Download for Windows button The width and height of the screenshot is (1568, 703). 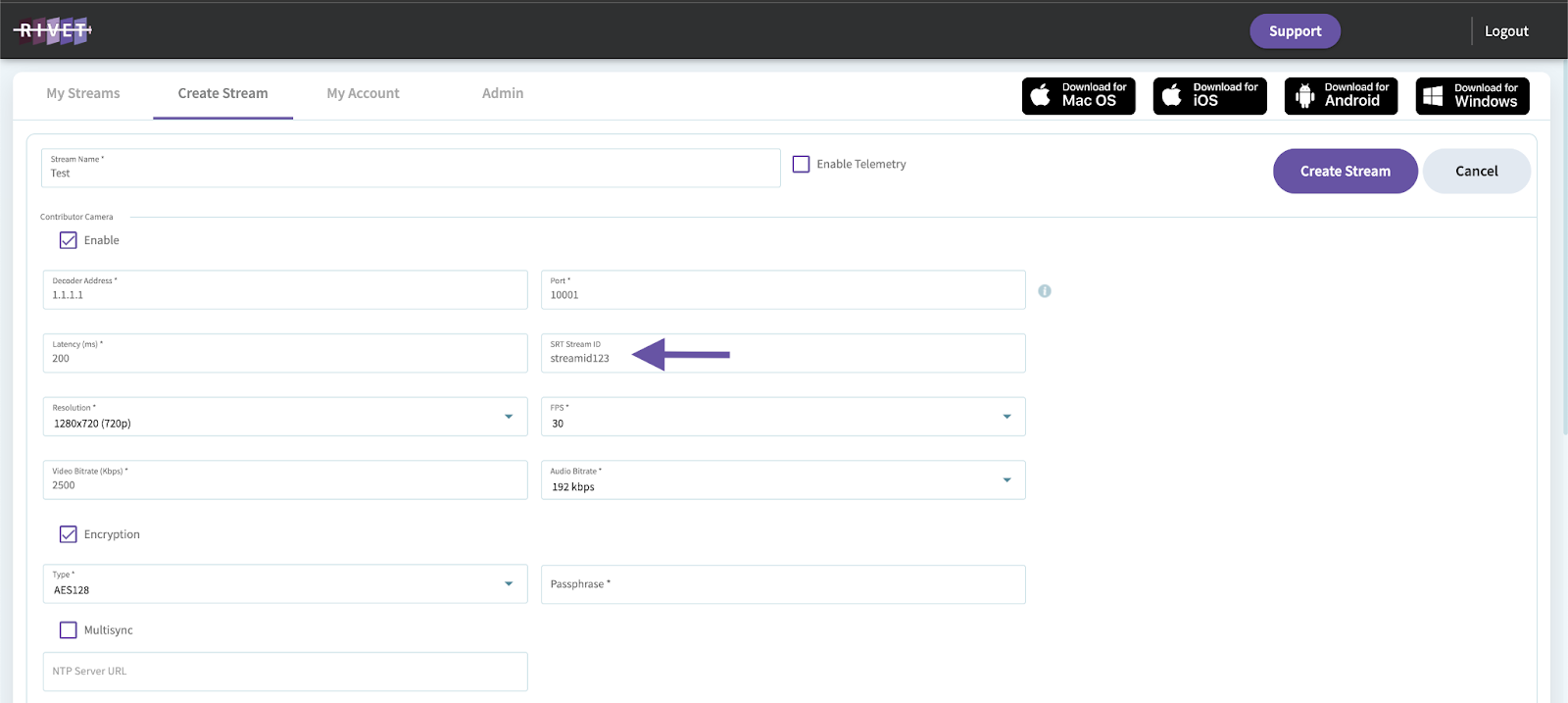click(1472, 96)
